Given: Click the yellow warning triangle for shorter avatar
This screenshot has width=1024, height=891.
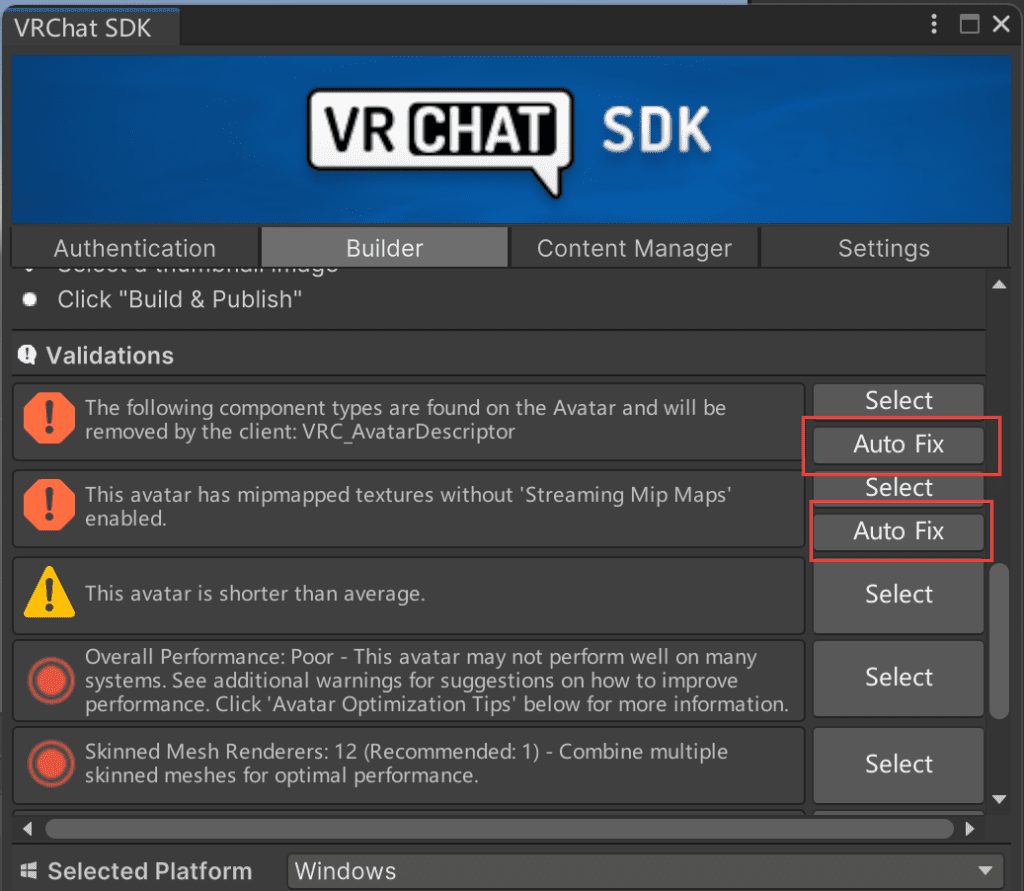Looking at the screenshot, I should coord(49,594).
